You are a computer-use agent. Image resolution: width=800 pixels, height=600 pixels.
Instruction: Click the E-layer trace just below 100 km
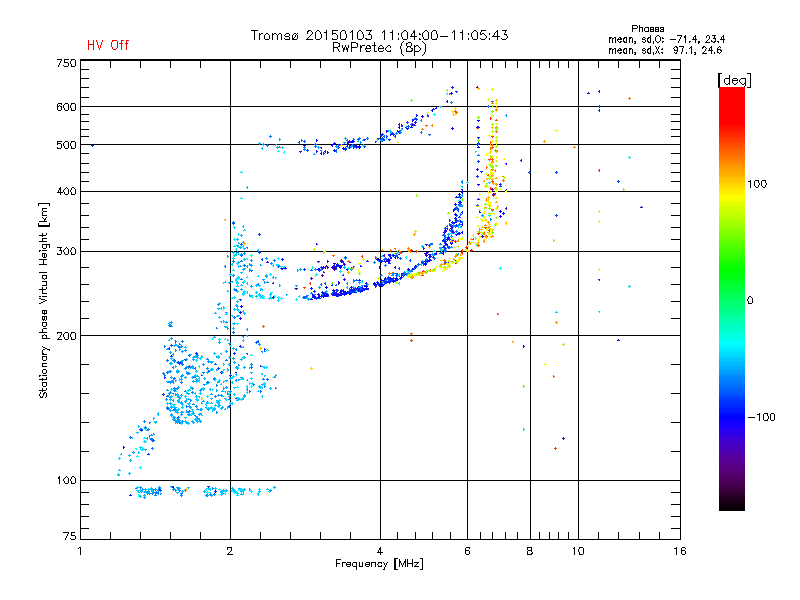click(203, 491)
